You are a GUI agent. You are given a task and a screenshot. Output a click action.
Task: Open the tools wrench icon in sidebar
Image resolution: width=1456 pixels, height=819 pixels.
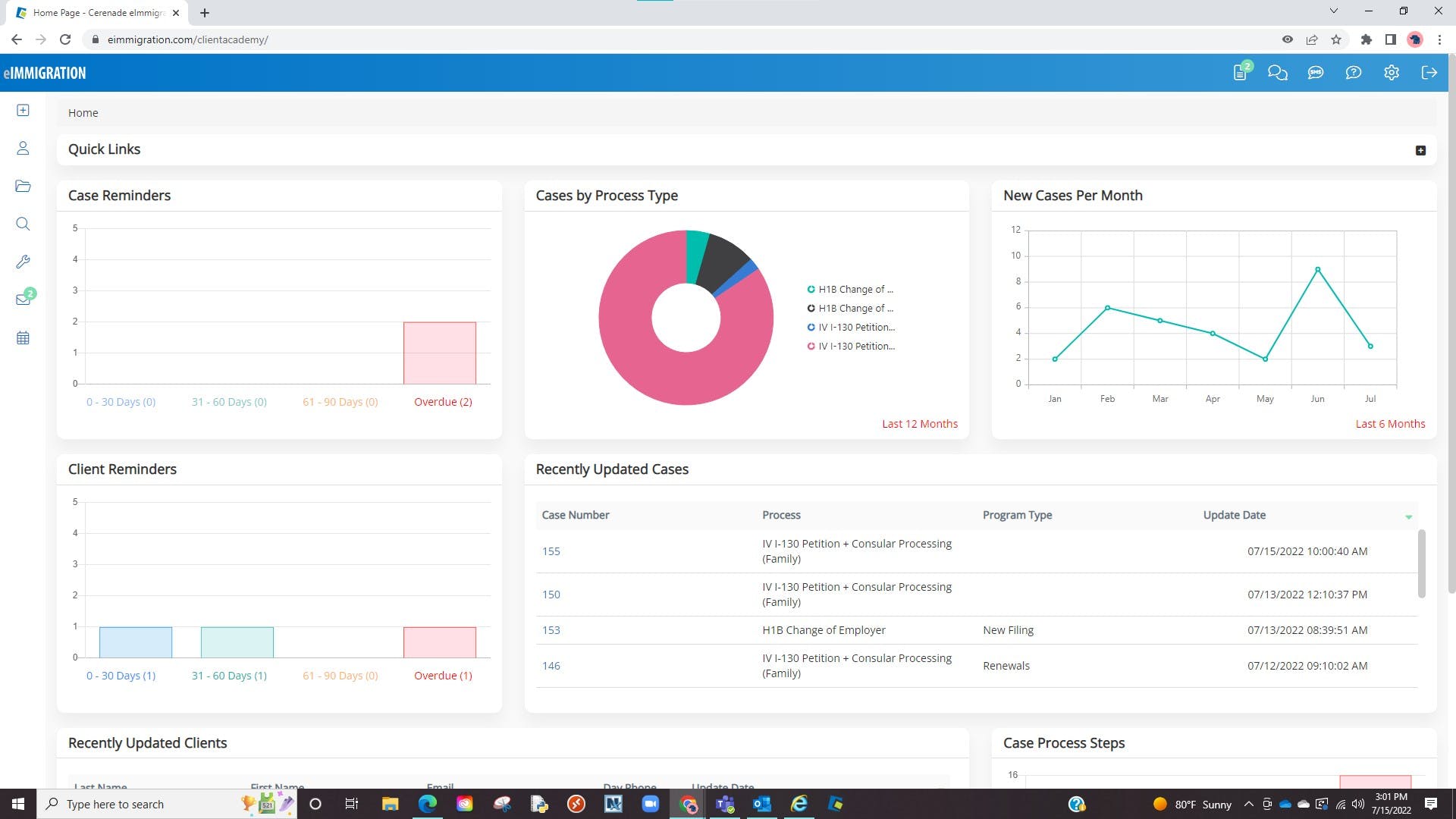tap(23, 262)
